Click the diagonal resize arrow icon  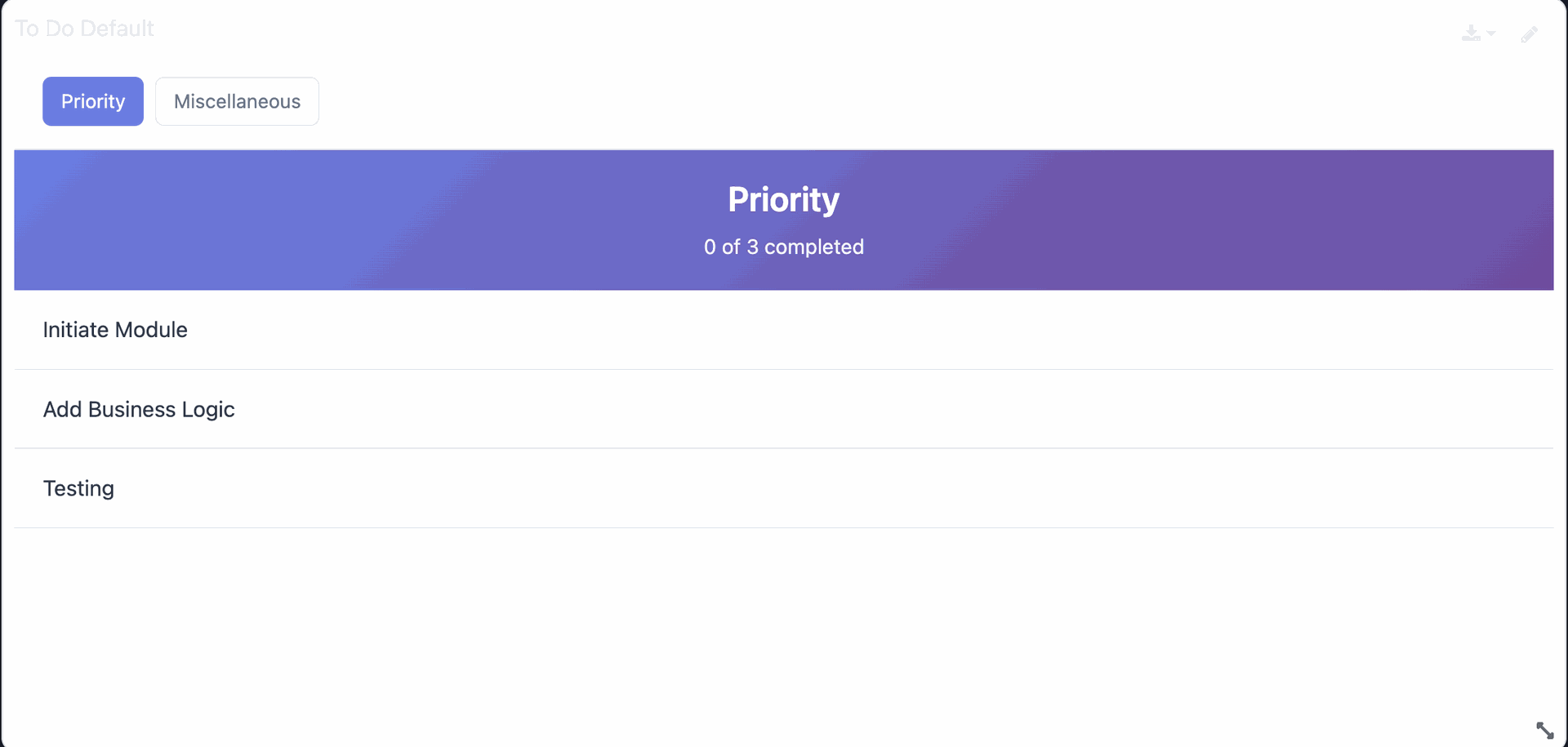(1544, 730)
